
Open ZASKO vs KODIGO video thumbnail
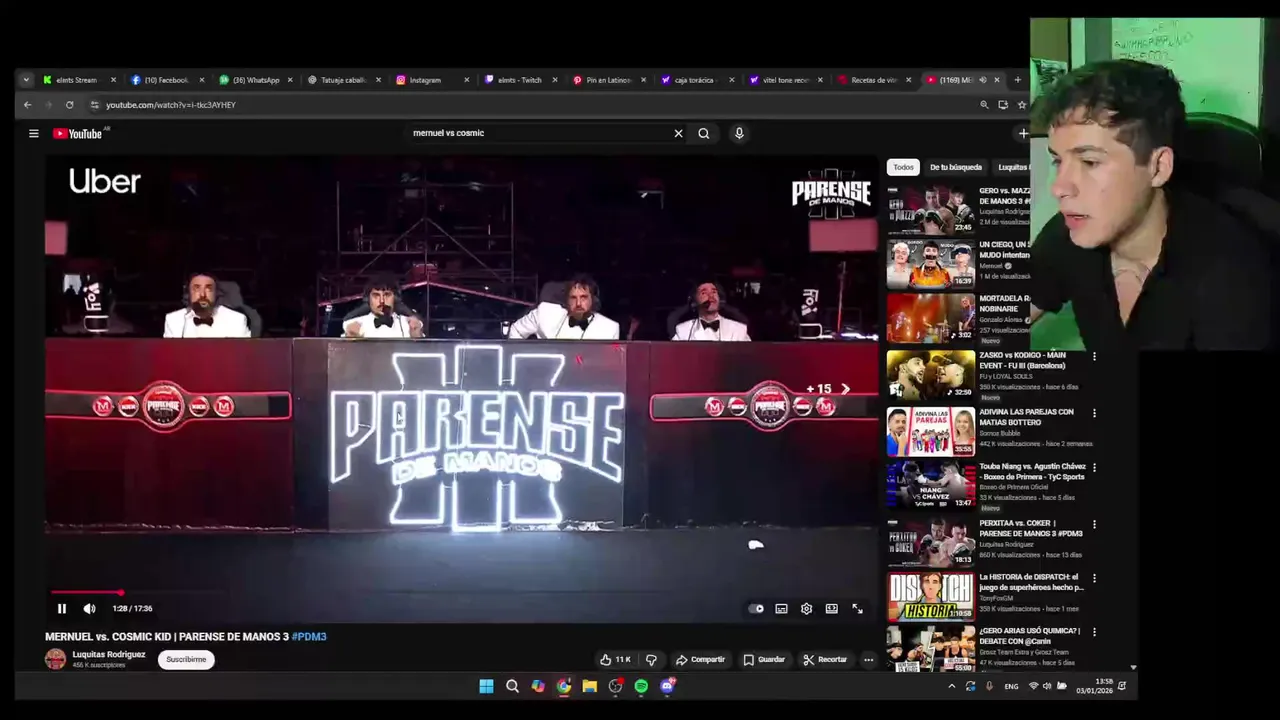click(930, 374)
